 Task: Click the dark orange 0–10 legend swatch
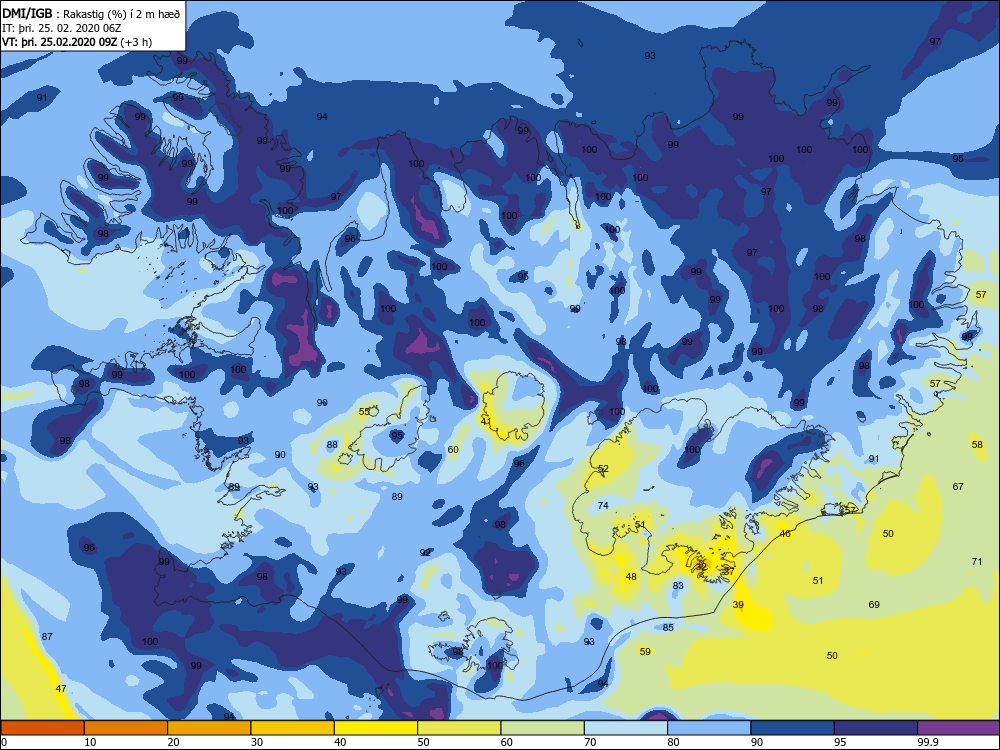tap(42, 728)
